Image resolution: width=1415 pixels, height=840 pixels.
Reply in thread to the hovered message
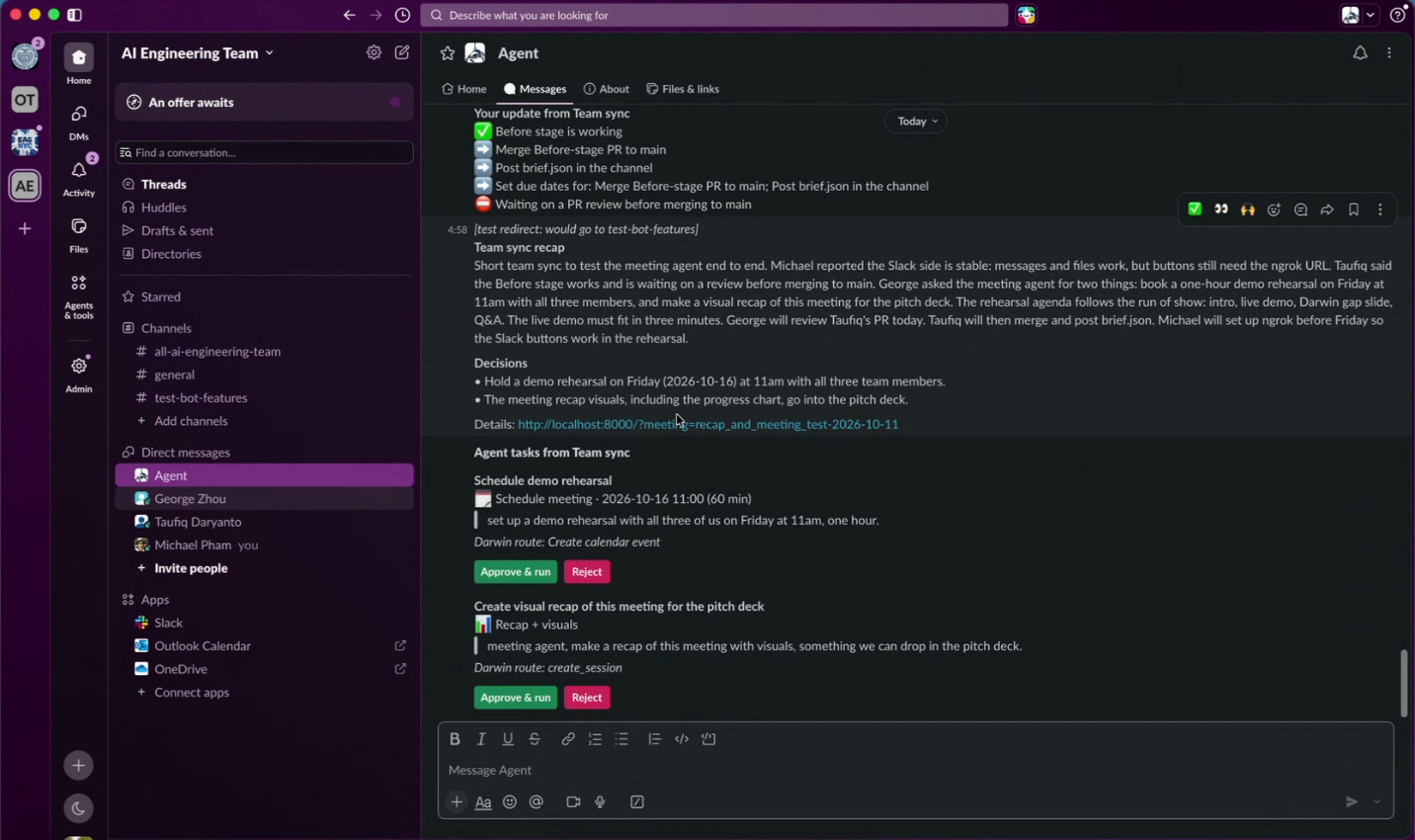[x=1301, y=210]
